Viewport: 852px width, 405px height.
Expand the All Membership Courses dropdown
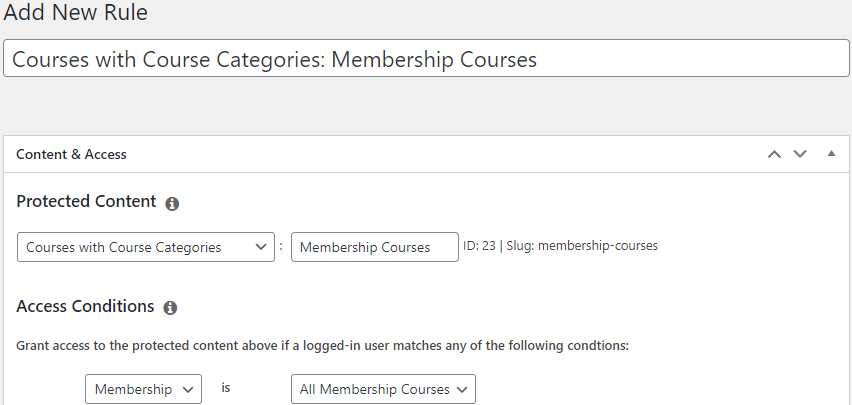(383, 389)
